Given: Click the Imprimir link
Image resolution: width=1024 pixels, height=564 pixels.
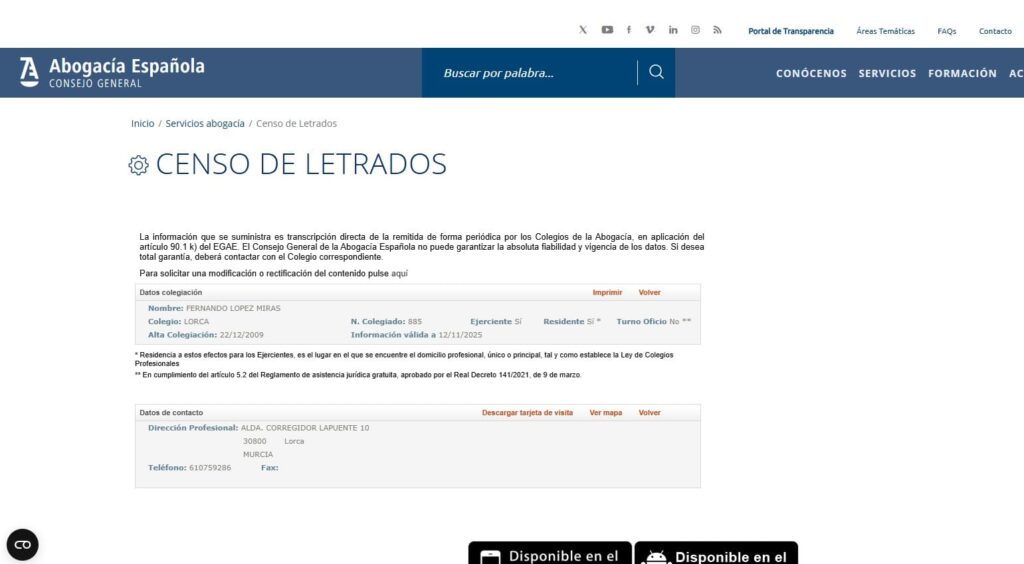Looking at the screenshot, I should [x=607, y=293].
